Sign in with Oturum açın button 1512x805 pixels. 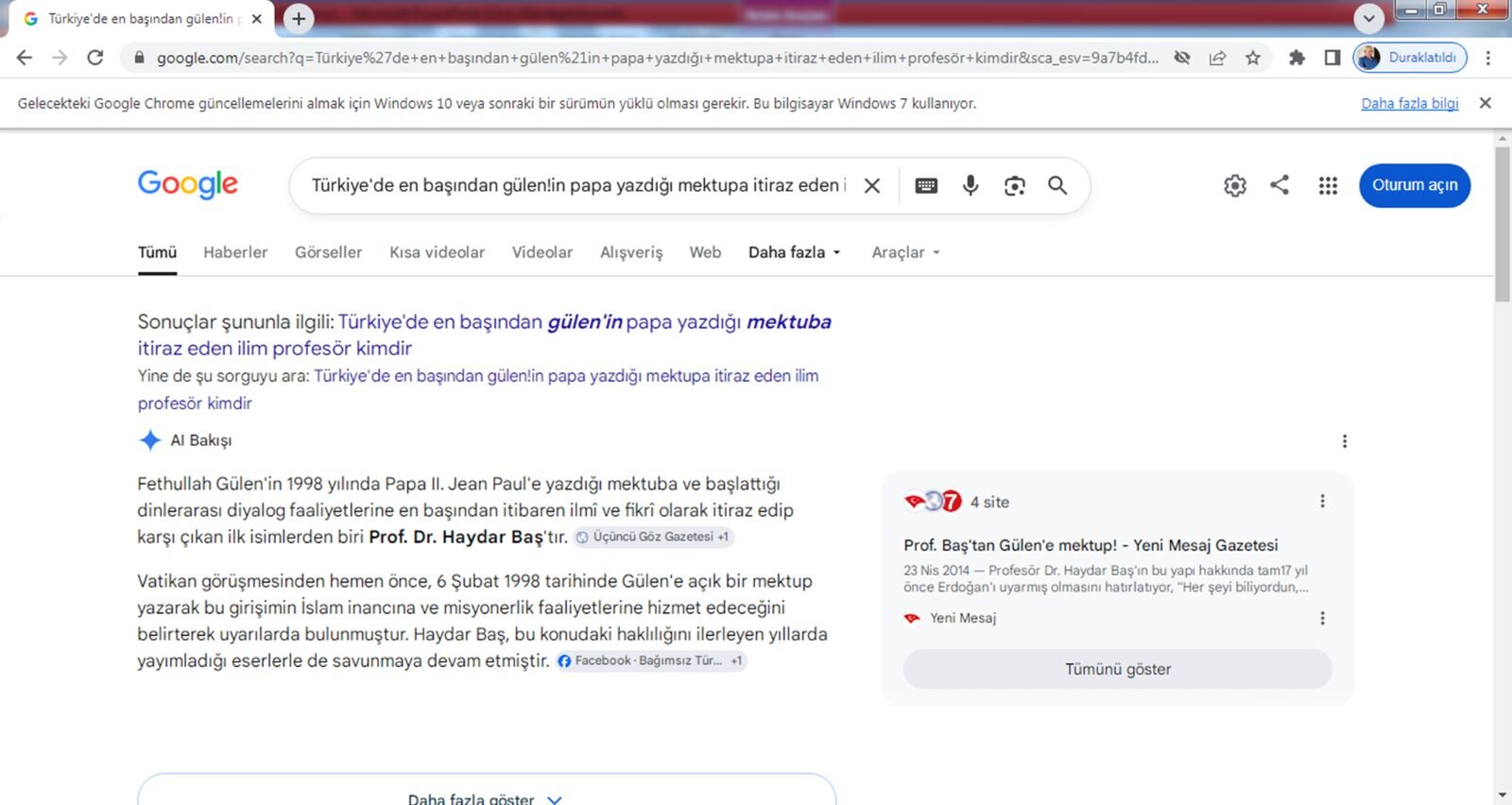point(1415,185)
